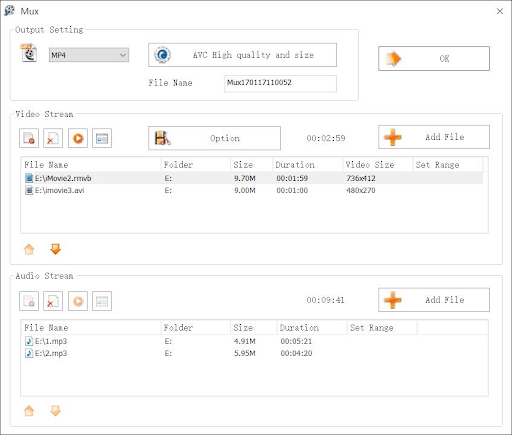Remove selected video with red X icon
Image resolution: width=512 pixels, height=435 pixels.
[x=53, y=138]
